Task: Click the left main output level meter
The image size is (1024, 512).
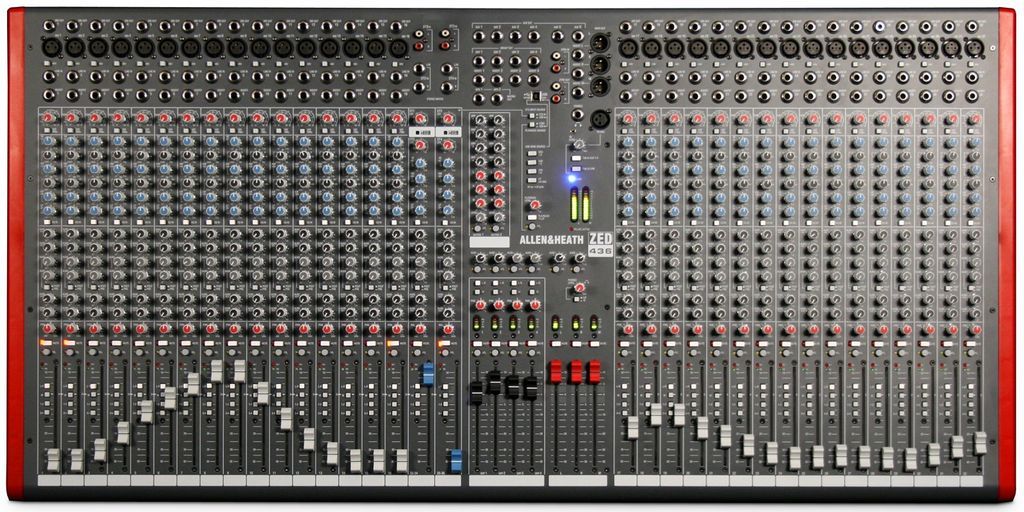Action: click(x=575, y=204)
